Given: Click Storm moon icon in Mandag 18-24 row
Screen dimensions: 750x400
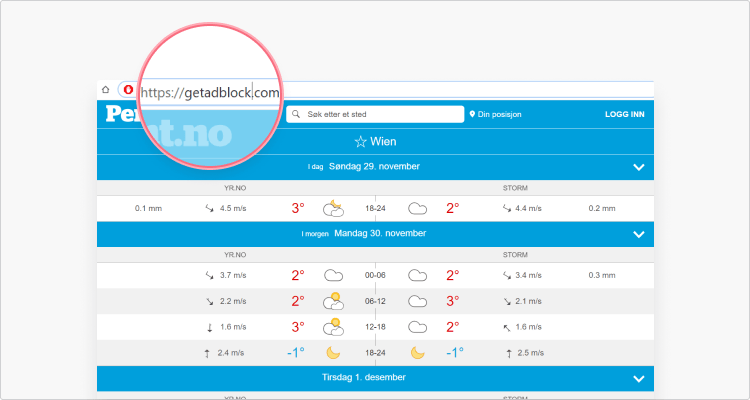Looking at the screenshot, I should [x=418, y=353].
